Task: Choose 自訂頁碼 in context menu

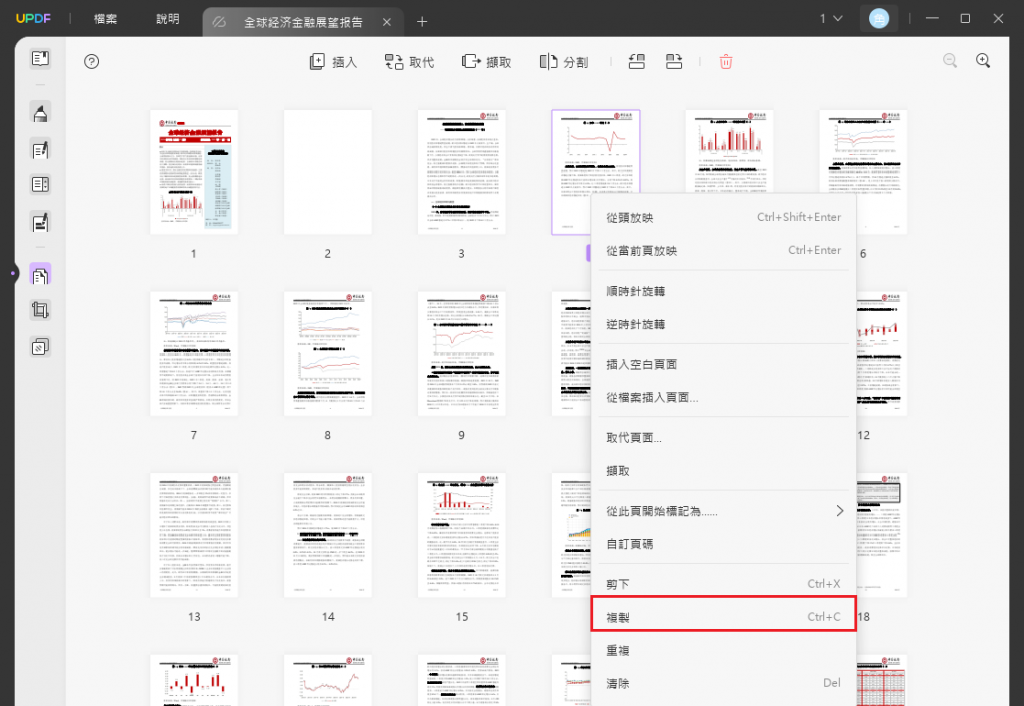Action: pyautogui.click(x=723, y=543)
